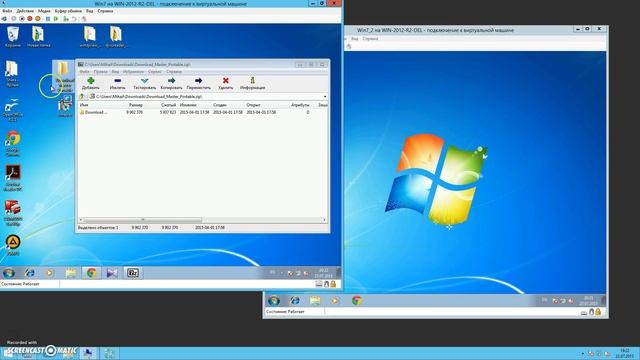Click the lock icon in Win7 VM status bar
640x360 pixels.
click(x=333, y=284)
